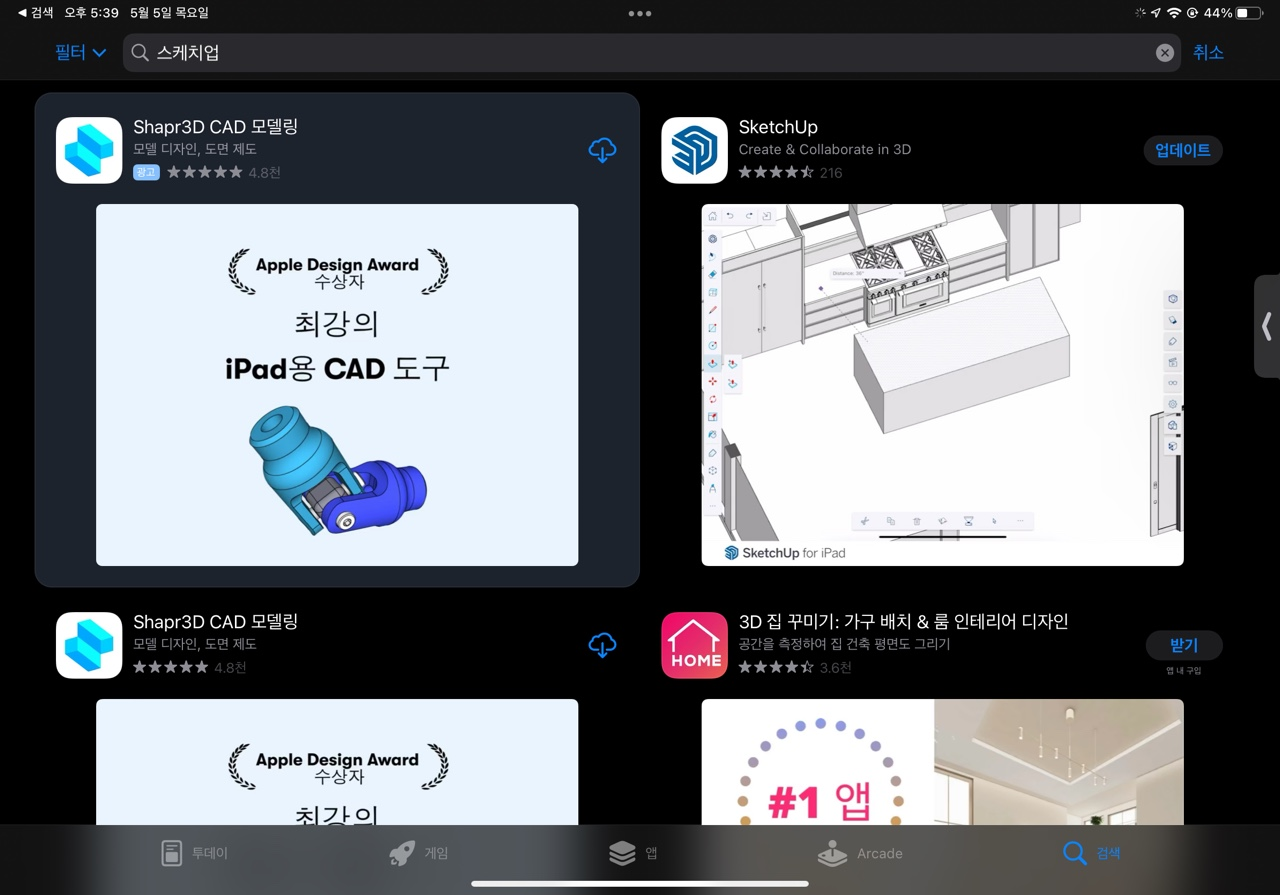Download Shapr3D from the ad card cloud icon
This screenshot has width=1280, height=895.
coord(602,150)
